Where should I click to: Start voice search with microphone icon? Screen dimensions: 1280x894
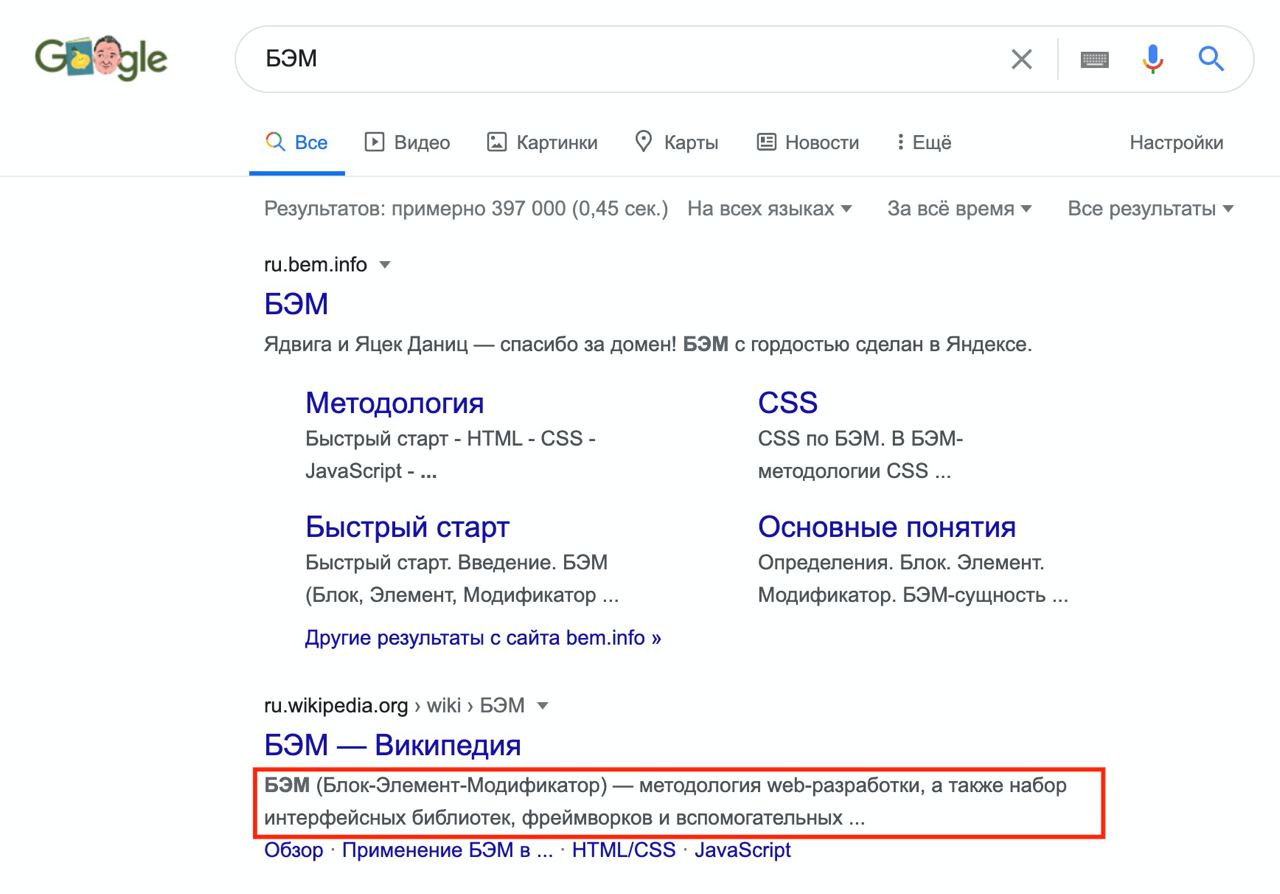click(1153, 59)
